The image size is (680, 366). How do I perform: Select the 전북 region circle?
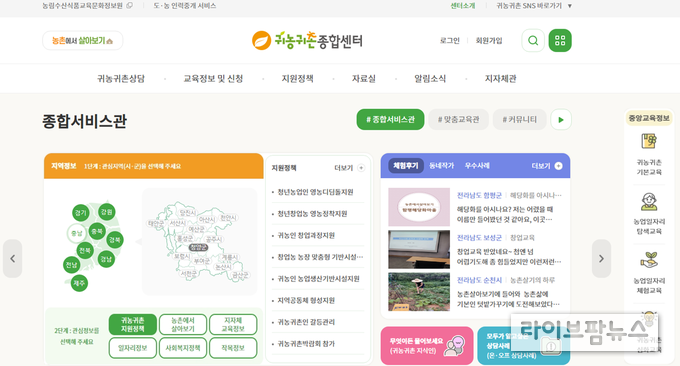point(85,250)
